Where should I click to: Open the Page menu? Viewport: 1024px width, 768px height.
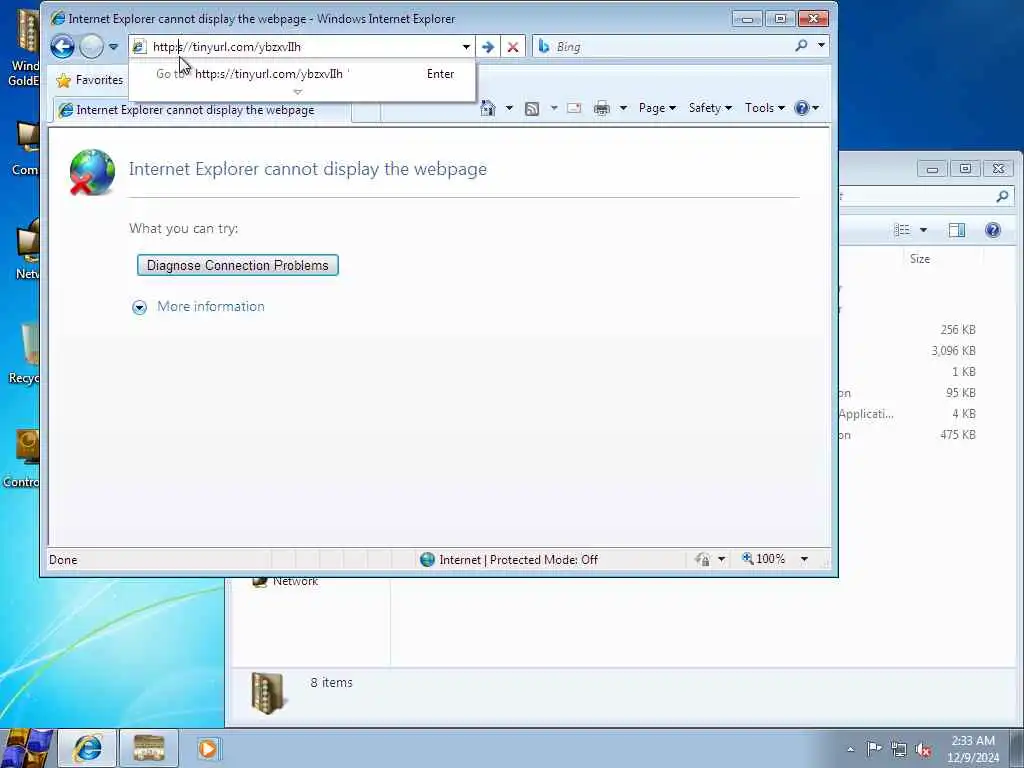pyautogui.click(x=657, y=108)
